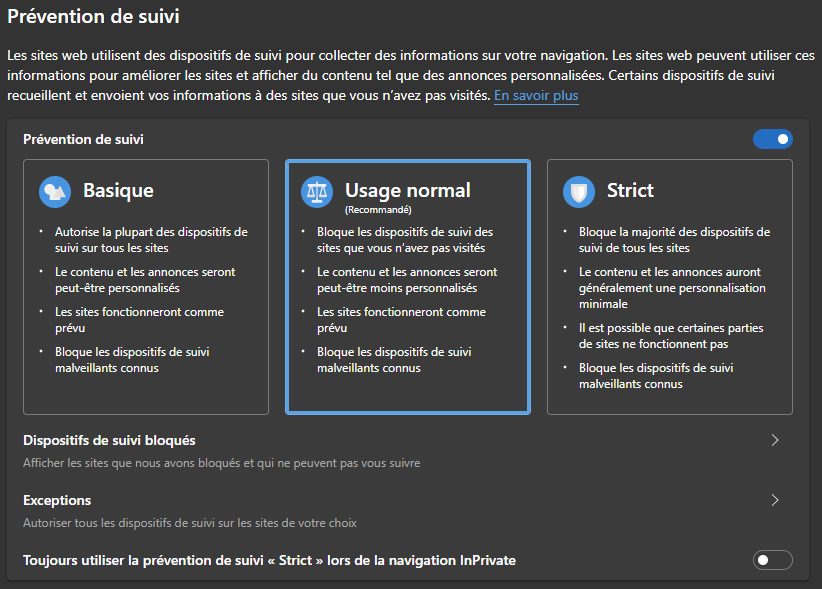
Task: Open the Exceptions settings entry
Action: (57, 500)
